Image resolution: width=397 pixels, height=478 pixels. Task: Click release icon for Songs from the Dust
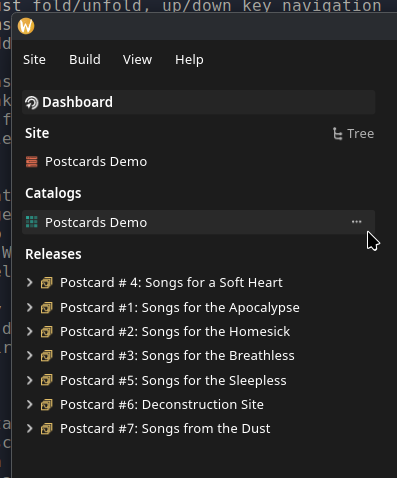(47, 428)
